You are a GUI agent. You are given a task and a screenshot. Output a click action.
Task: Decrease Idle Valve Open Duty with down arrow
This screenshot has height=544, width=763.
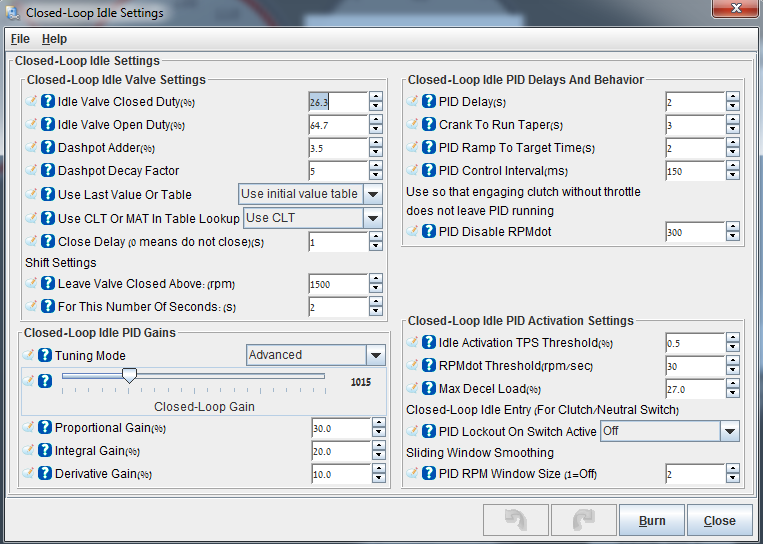tap(376, 130)
